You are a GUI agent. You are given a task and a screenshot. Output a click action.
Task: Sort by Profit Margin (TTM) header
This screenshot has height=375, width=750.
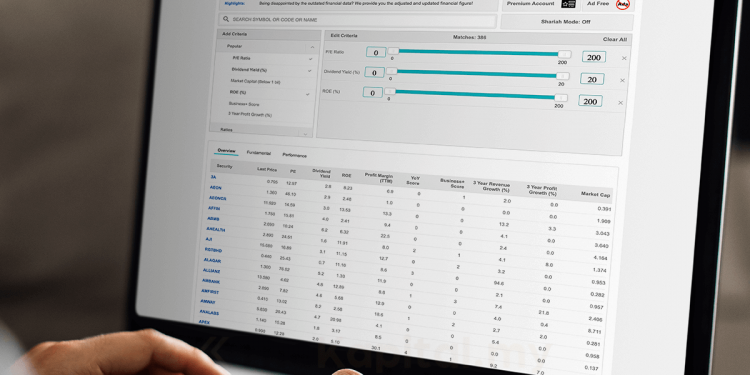point(379,178)
